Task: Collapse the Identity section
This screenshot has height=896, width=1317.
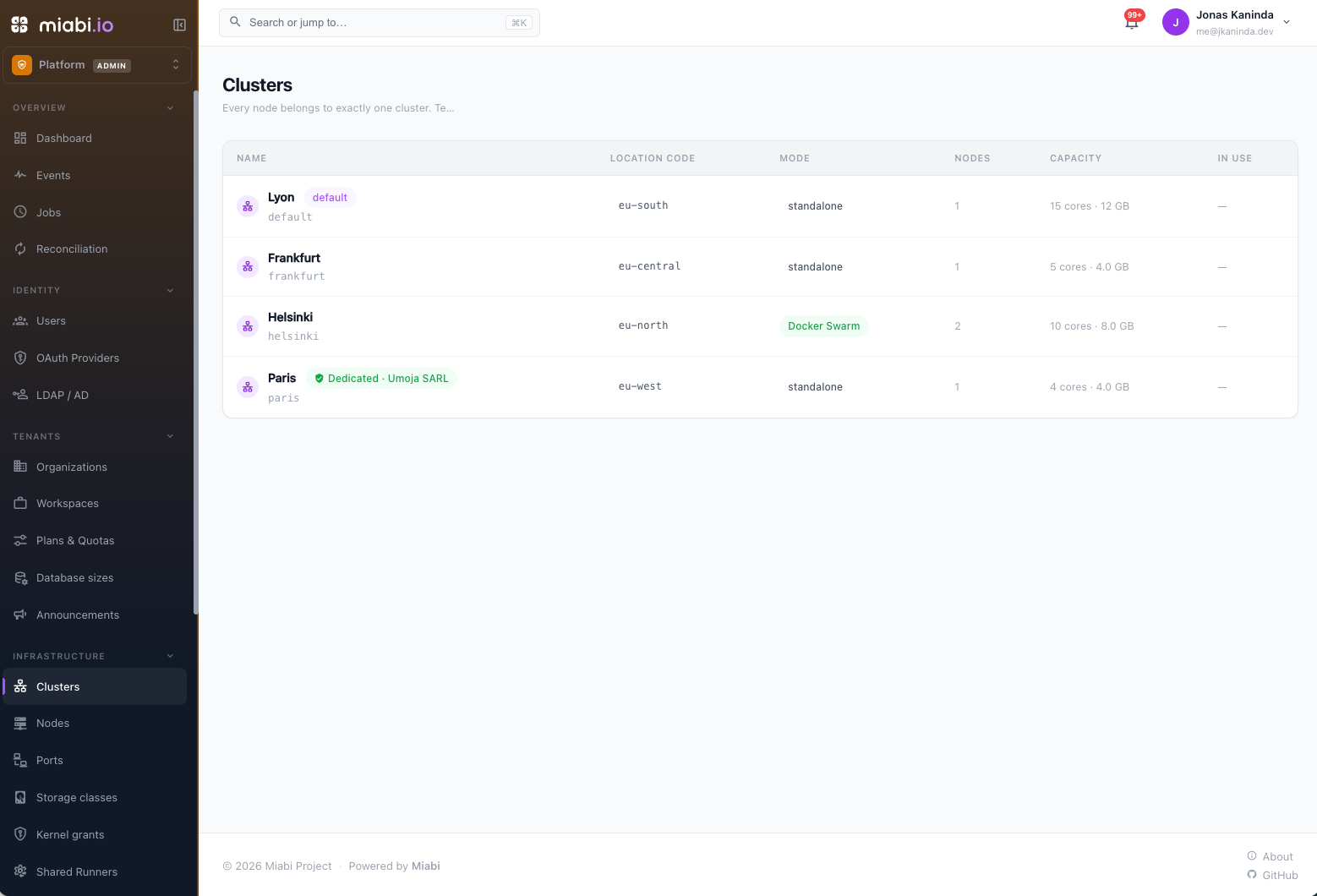Action: click(170, 291)
